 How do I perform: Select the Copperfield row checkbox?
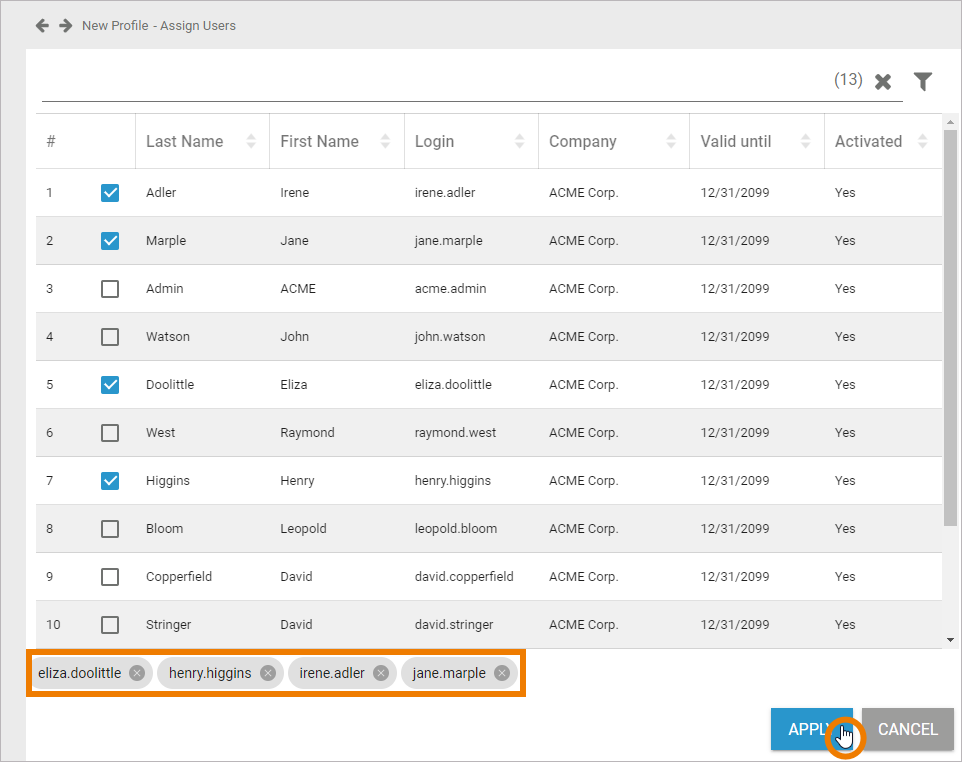(x=110, y=577)
